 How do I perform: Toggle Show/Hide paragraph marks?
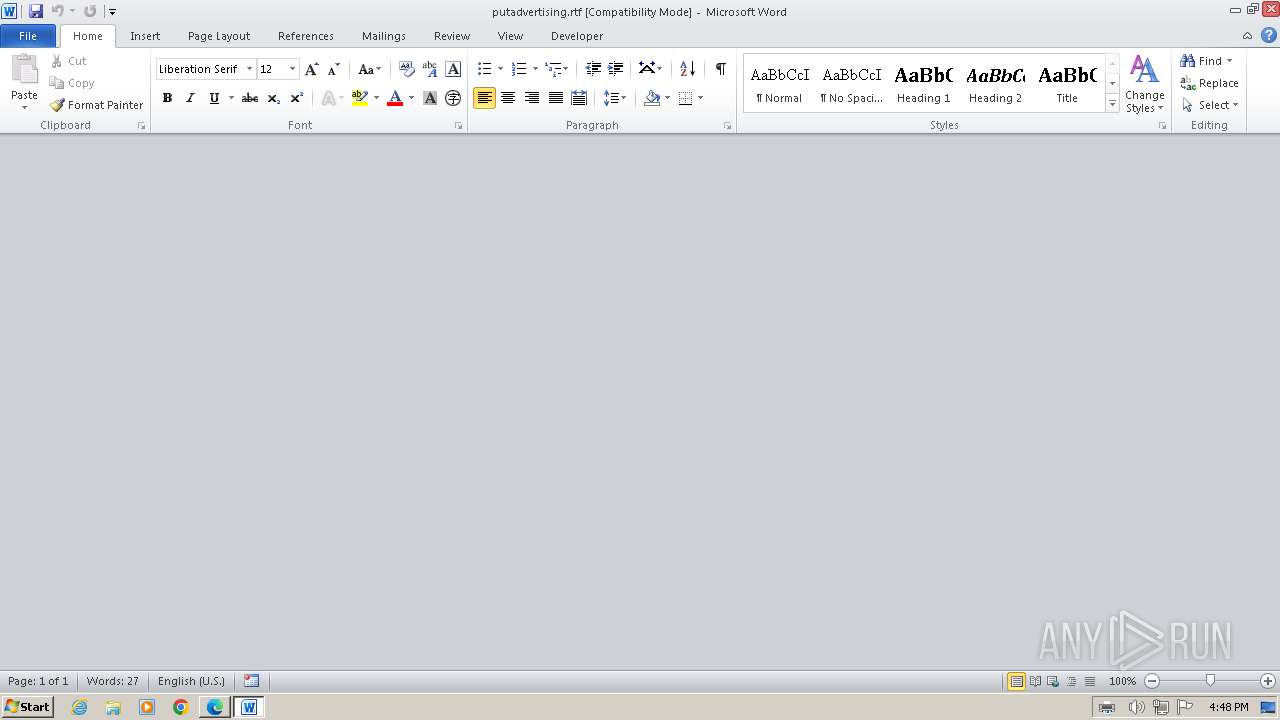point(720,69)
